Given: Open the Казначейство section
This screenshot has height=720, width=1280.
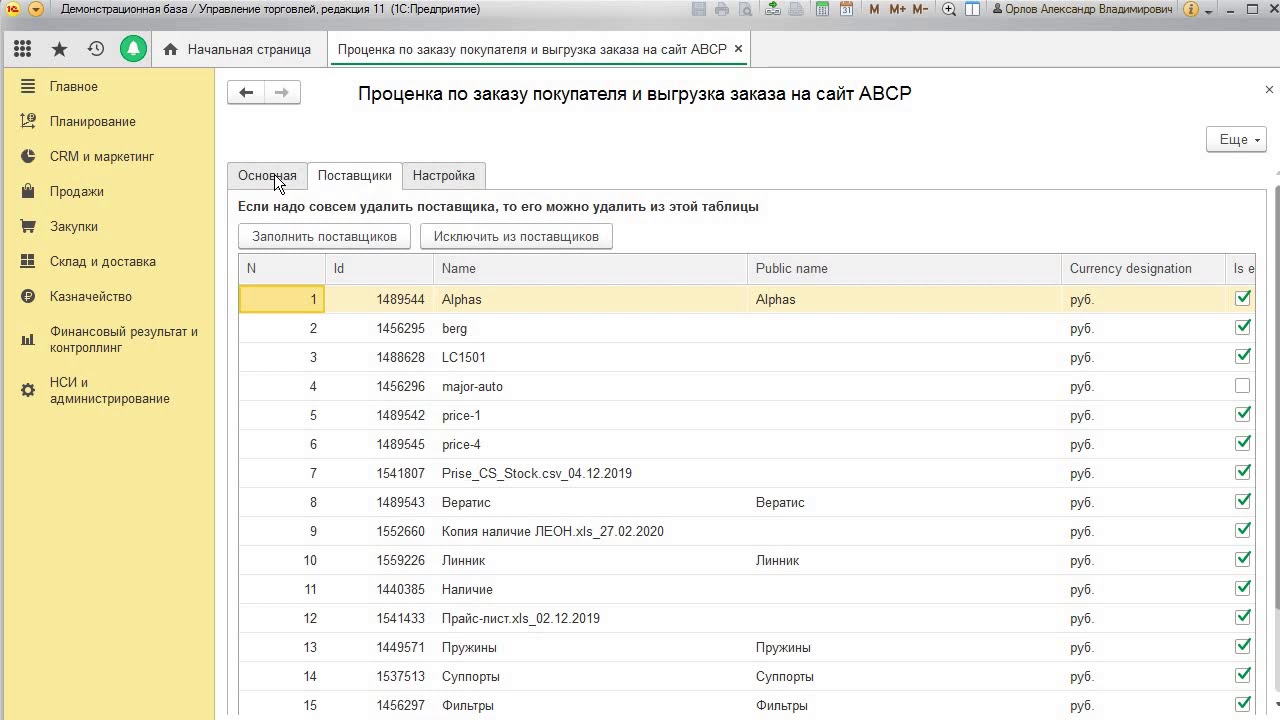Looking at the screenshot, I should pos(91,297).
